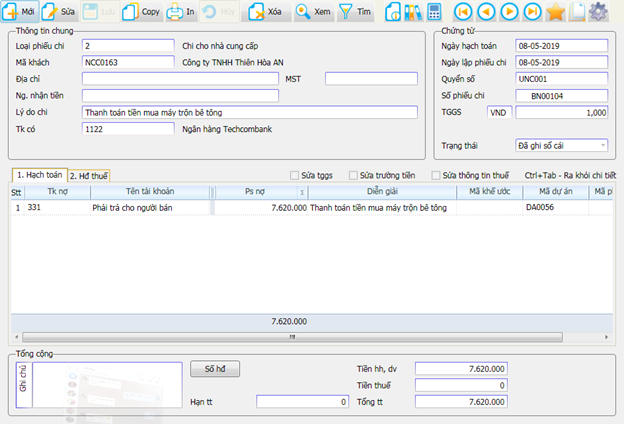Print the voucher with the In icon
This screenshot has height=424, width=624.
[x=176, y=12]
